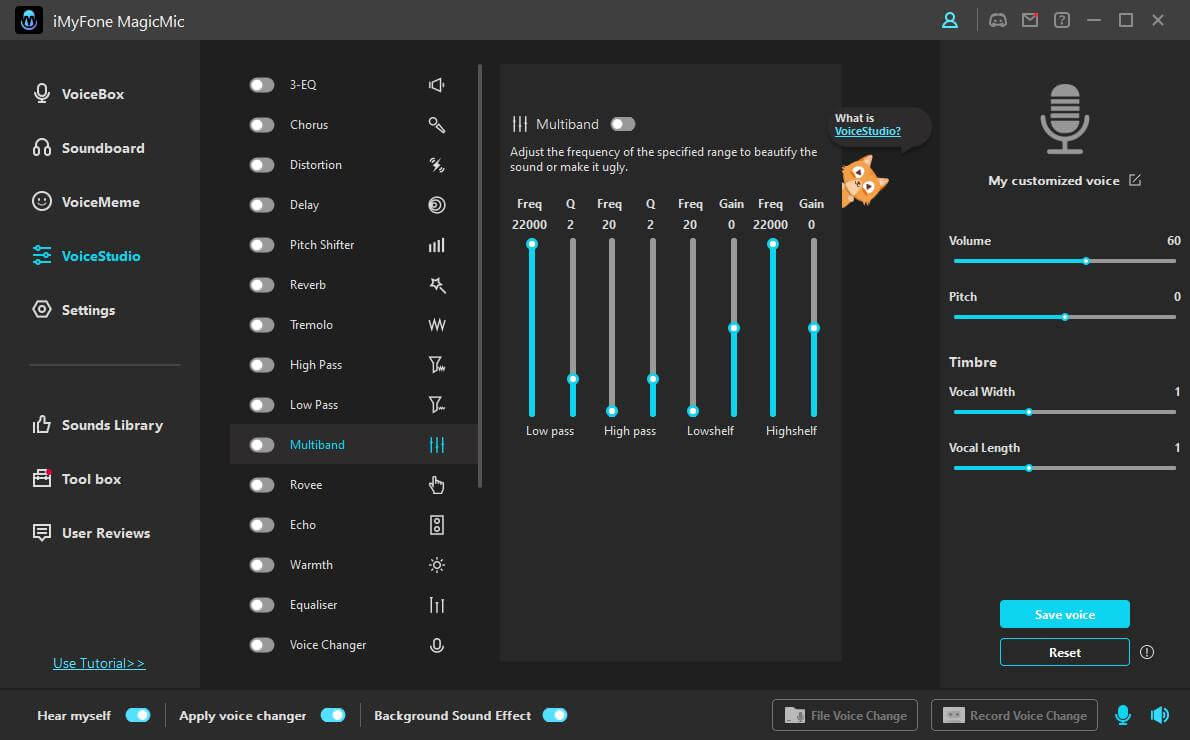Disable the Apply voice changer toggle
This screenshot has height=740, width=1190.
coord(333,715)
